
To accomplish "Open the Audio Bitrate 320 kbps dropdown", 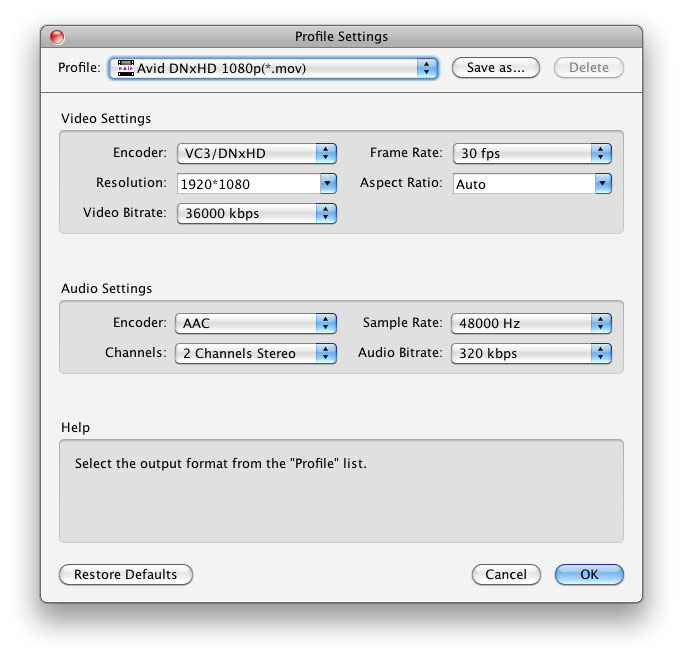I will click(531, 353).
